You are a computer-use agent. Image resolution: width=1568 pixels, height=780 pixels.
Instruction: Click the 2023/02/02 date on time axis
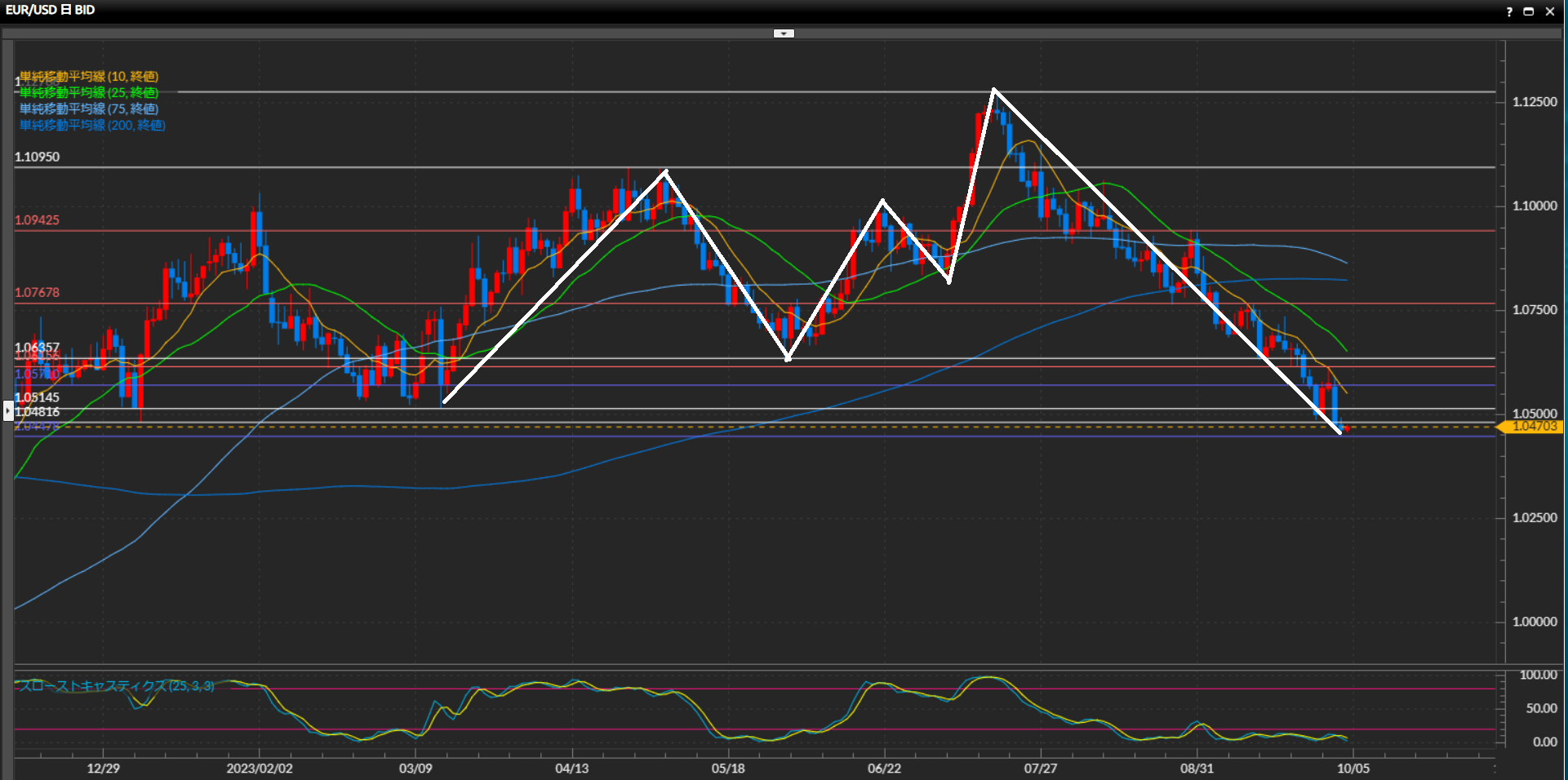click(x=260, y=769)
